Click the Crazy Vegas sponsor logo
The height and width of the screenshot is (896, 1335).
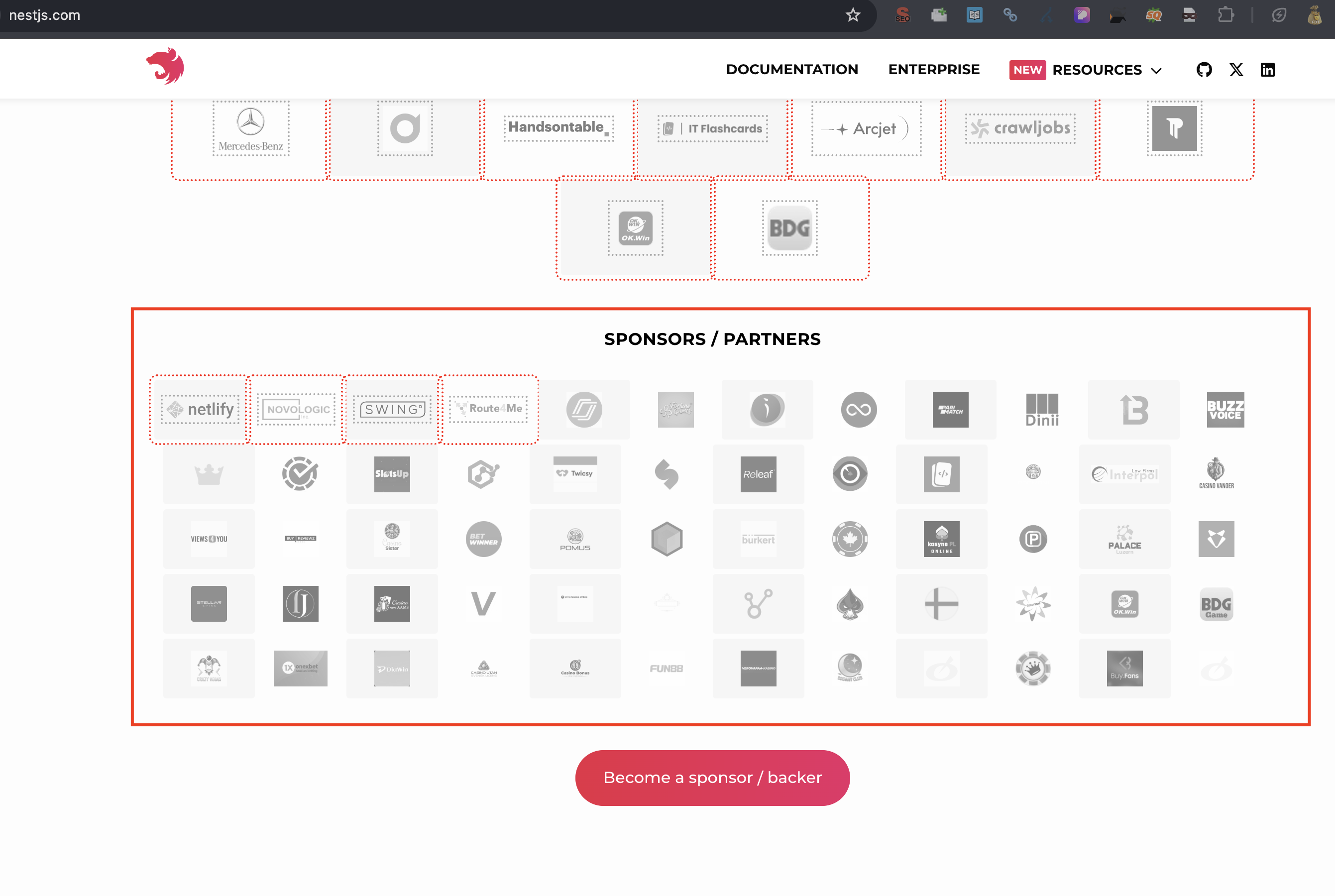coord(209,668)
